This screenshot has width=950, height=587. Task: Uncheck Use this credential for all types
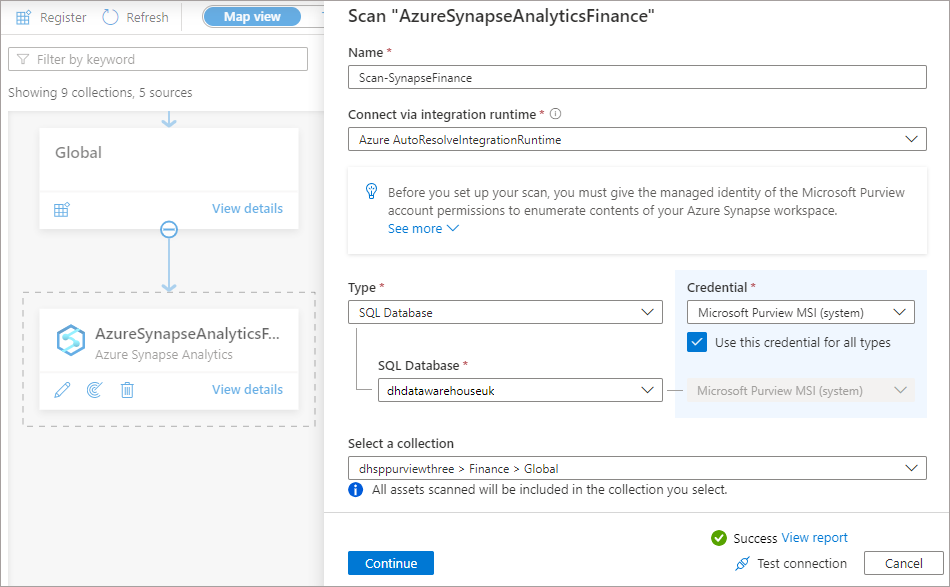point(697,342)
